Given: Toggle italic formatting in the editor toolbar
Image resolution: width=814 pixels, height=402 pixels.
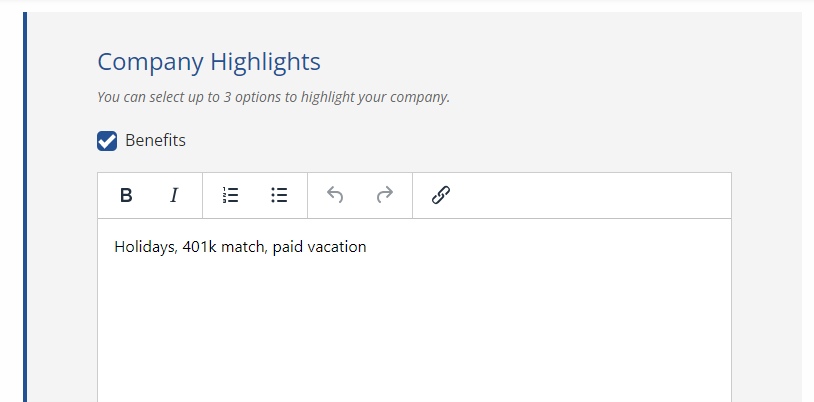Looking at the screenshot, I should tap(174, 195).
